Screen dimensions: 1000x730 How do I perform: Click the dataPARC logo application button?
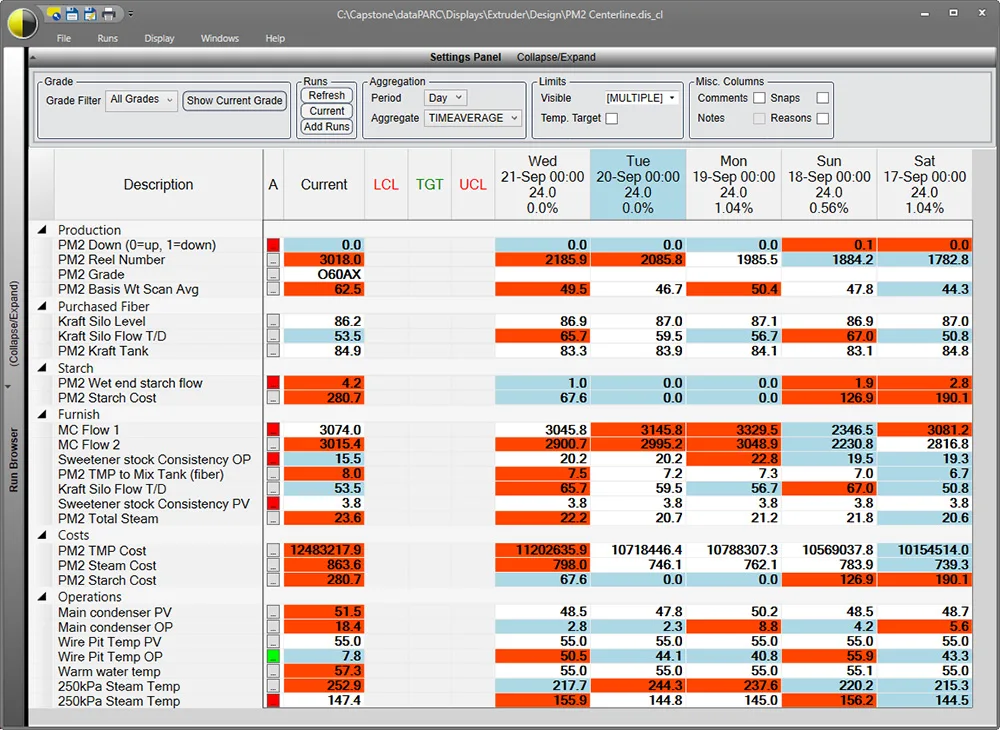(x=21, y=22)
